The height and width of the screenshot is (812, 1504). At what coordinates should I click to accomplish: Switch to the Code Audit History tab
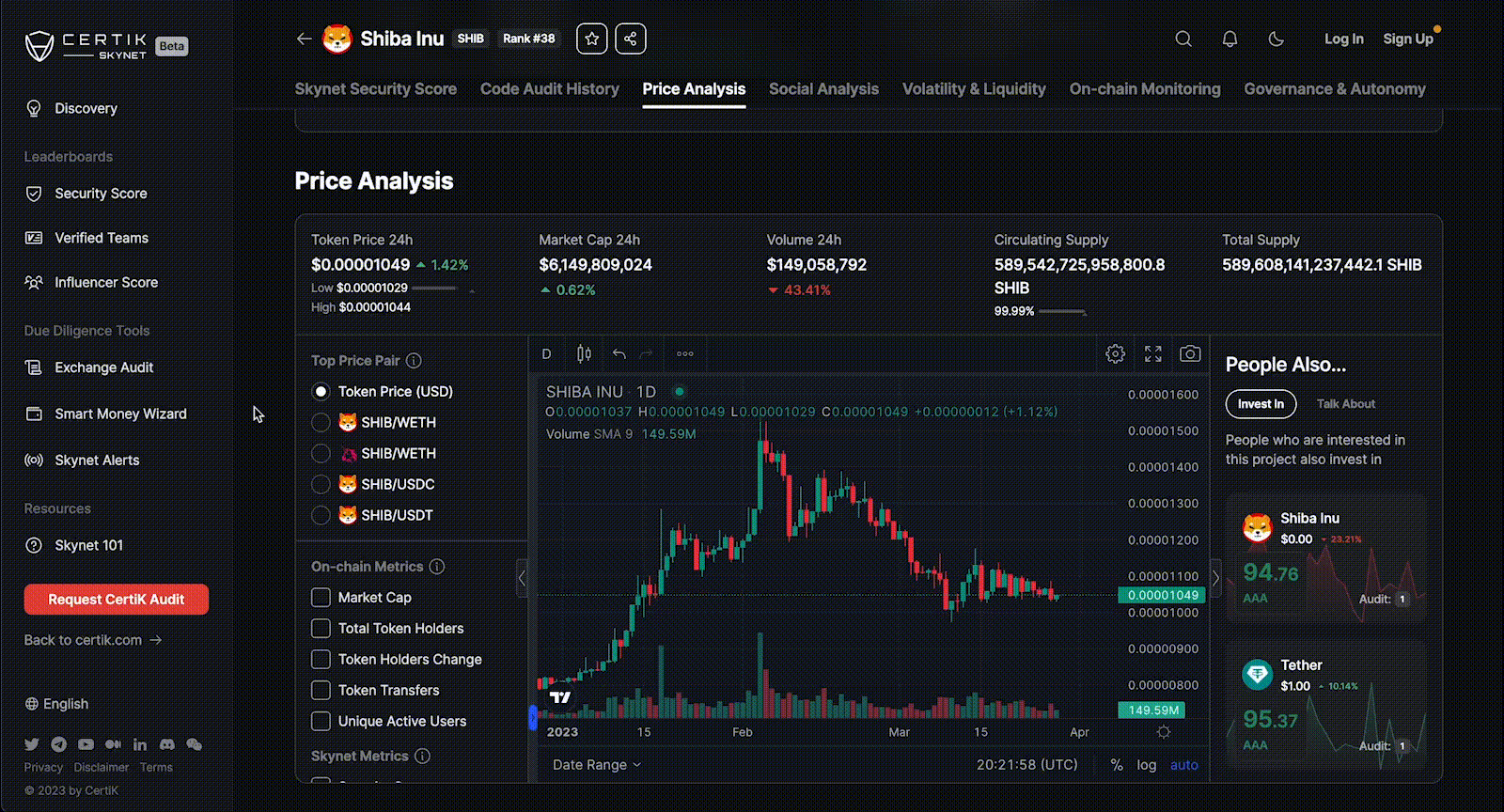[x=550, y=89]
